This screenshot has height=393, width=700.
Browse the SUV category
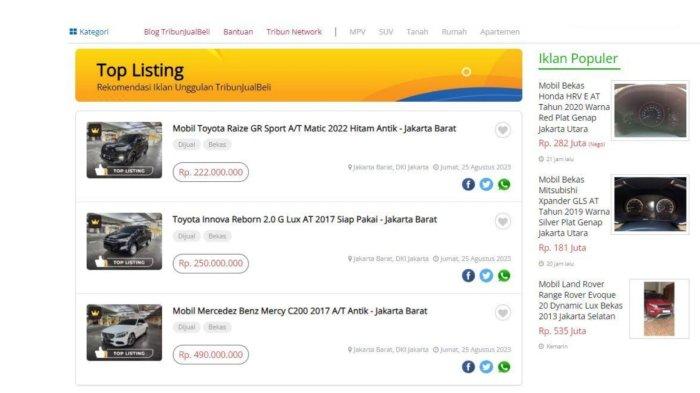click(386, 32)
